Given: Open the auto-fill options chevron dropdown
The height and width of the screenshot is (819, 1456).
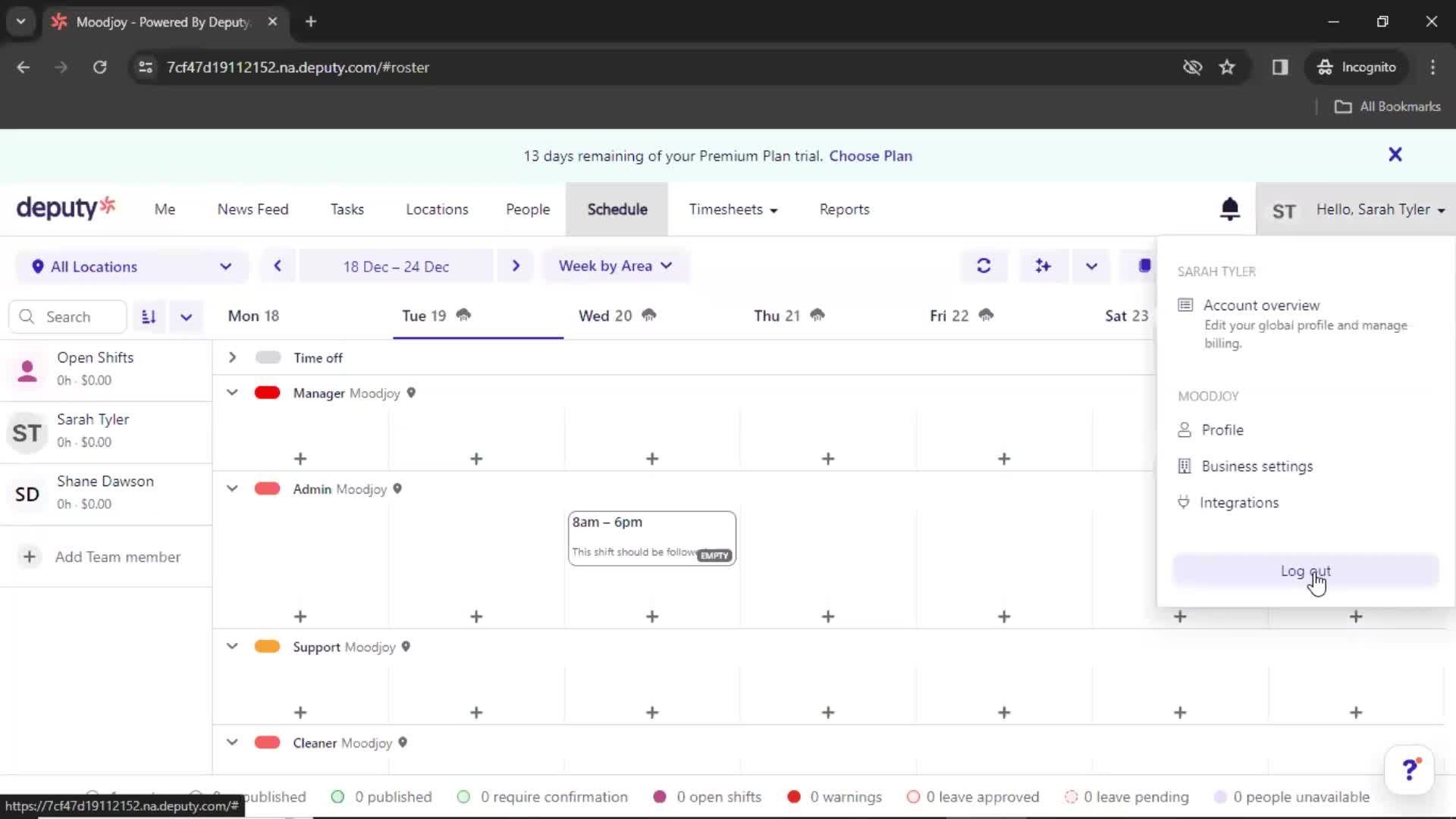Looking at the screenshot, I should (x=1091, y=266).
